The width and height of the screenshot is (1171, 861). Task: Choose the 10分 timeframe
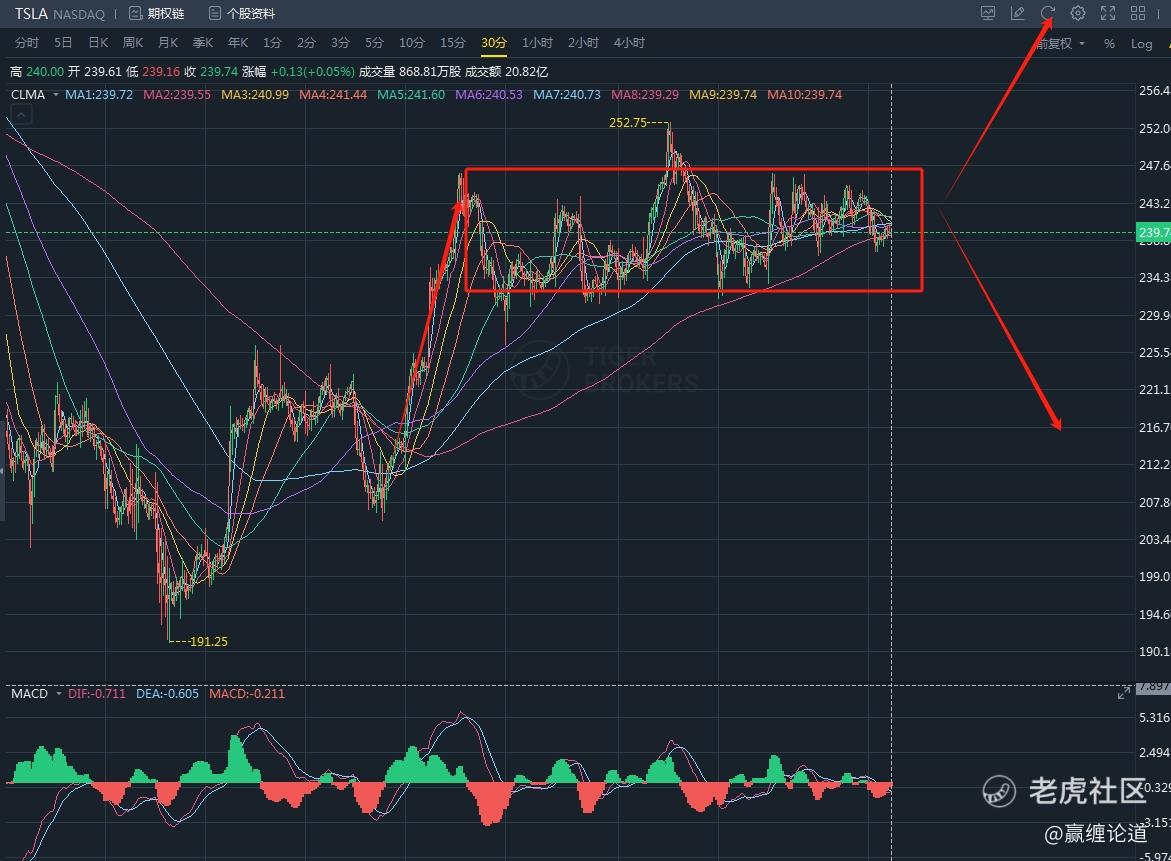(411, 43)
